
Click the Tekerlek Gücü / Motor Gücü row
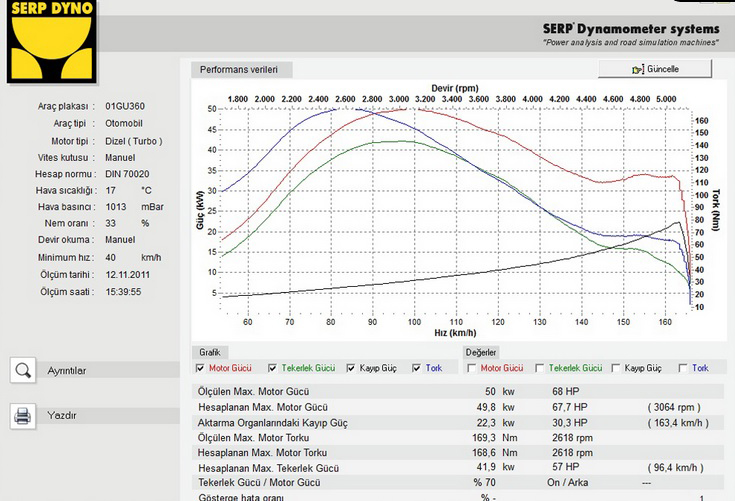point(458,482)
